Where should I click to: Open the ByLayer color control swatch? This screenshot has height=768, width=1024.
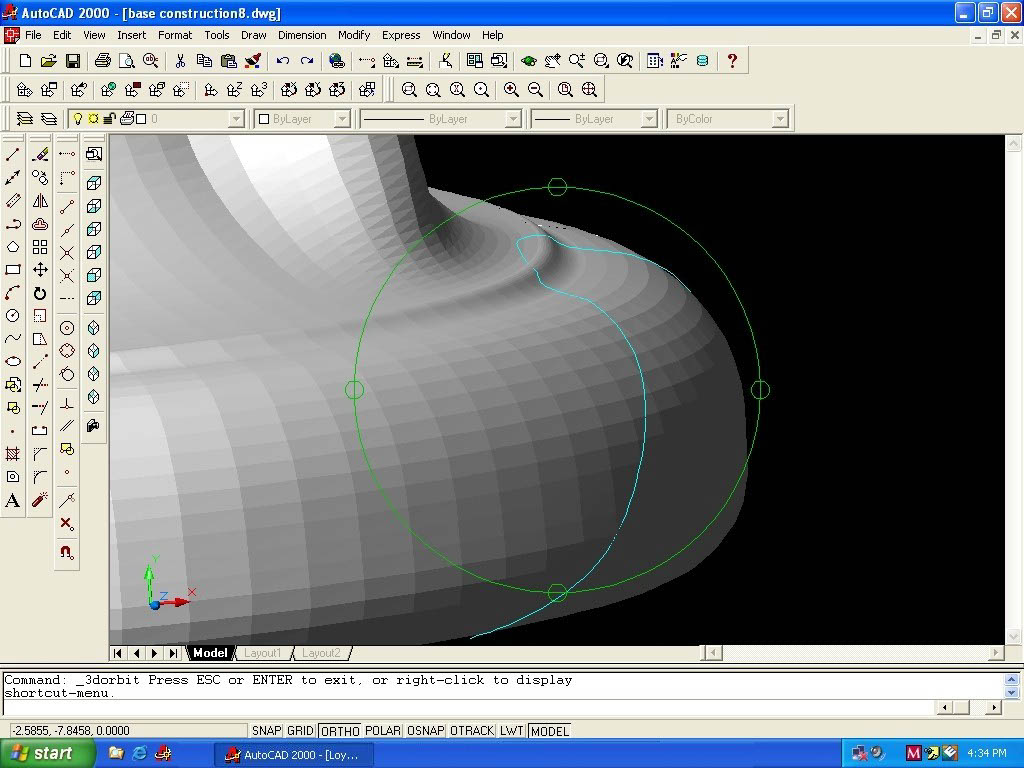pyautogui.click(x=302, y=119)
